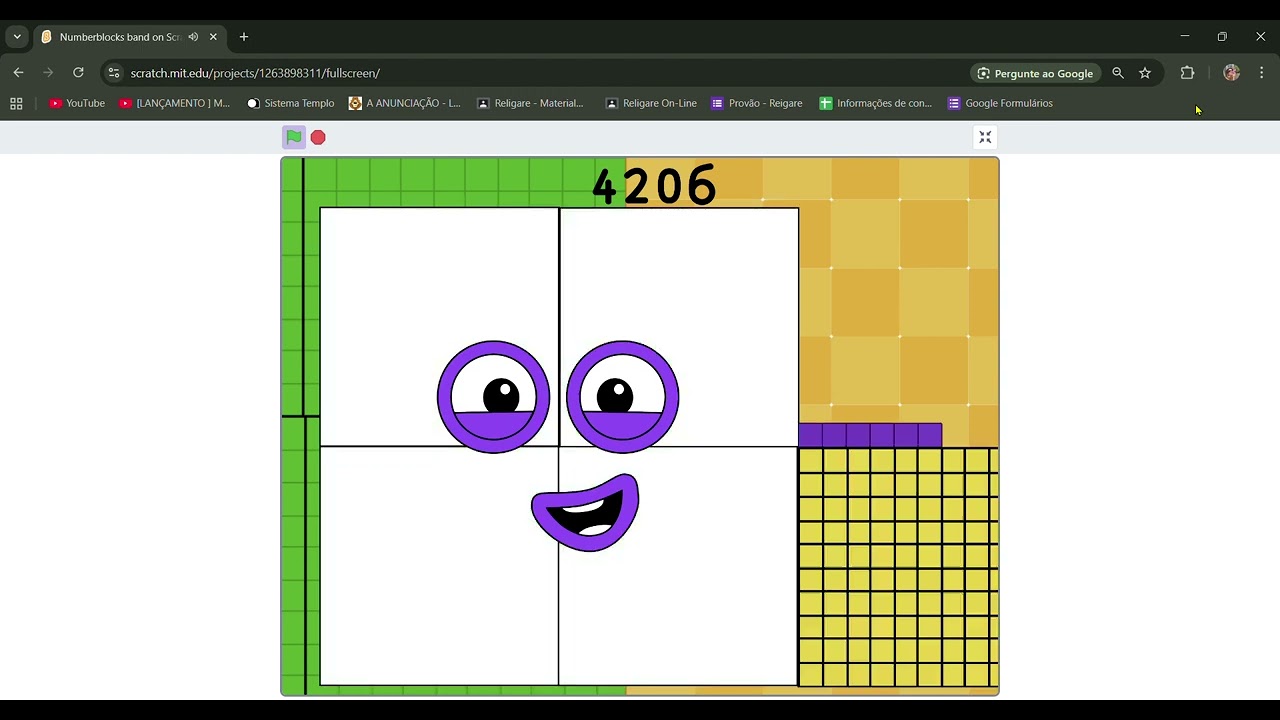The image size is (1280, 720).
Task: Focus the address bar URL field
Action: tap(540, 73)
